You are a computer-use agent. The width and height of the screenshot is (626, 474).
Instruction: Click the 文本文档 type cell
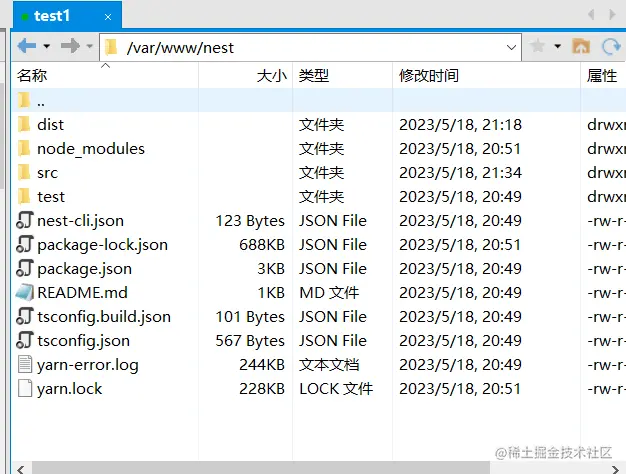pyautogui.click(x=329, y=365)
